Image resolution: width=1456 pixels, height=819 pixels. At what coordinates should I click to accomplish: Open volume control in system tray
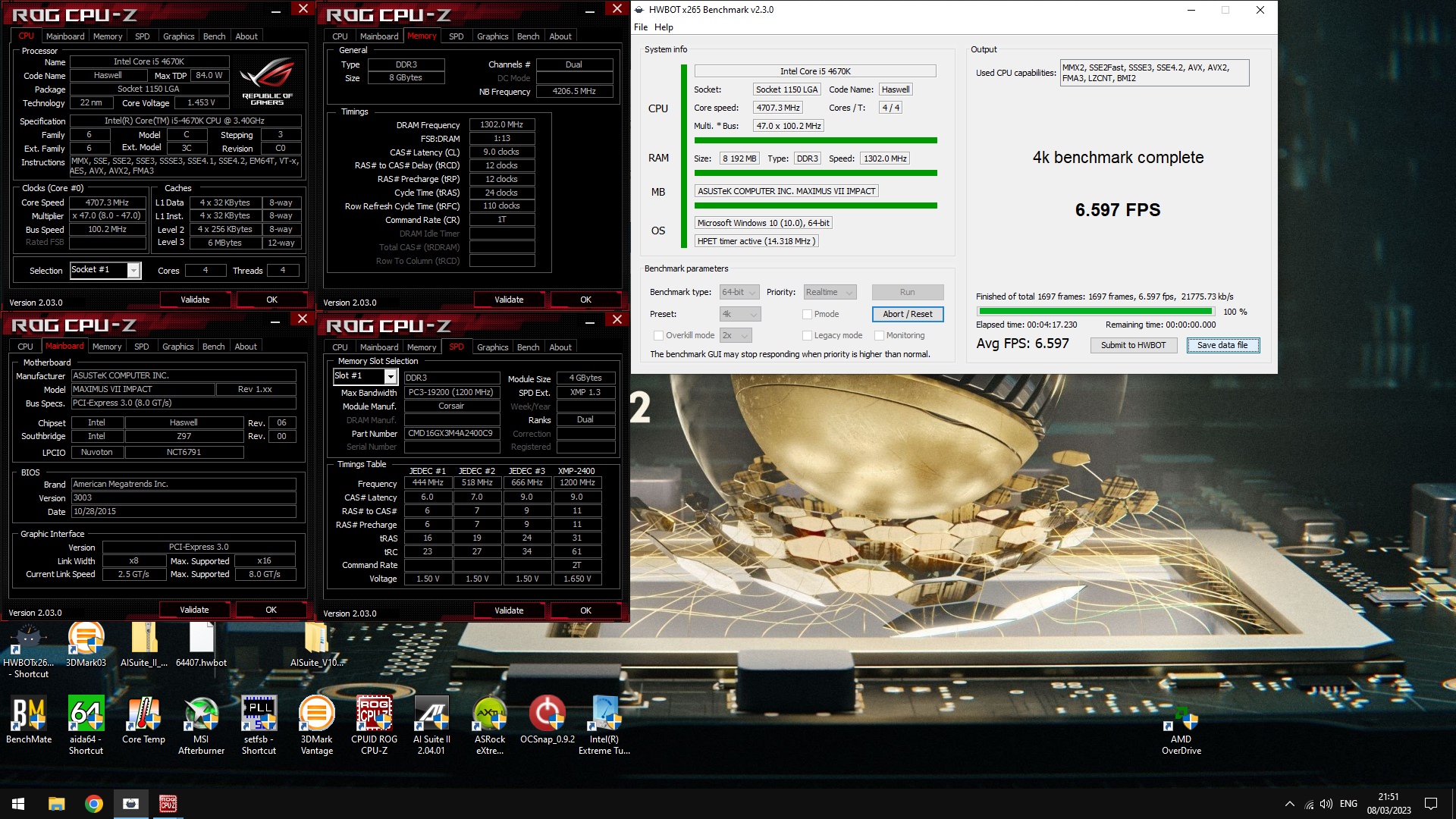pyautogui.click(x=1326, y=804)
